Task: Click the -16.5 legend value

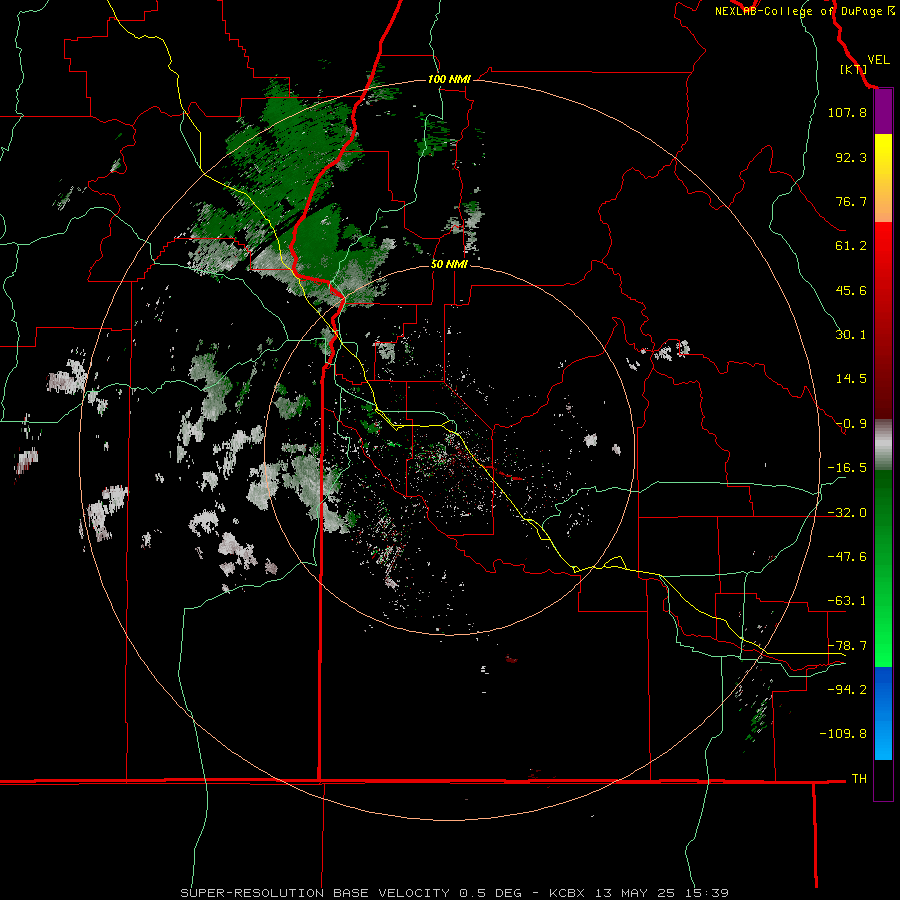Action: click(847, 468)
